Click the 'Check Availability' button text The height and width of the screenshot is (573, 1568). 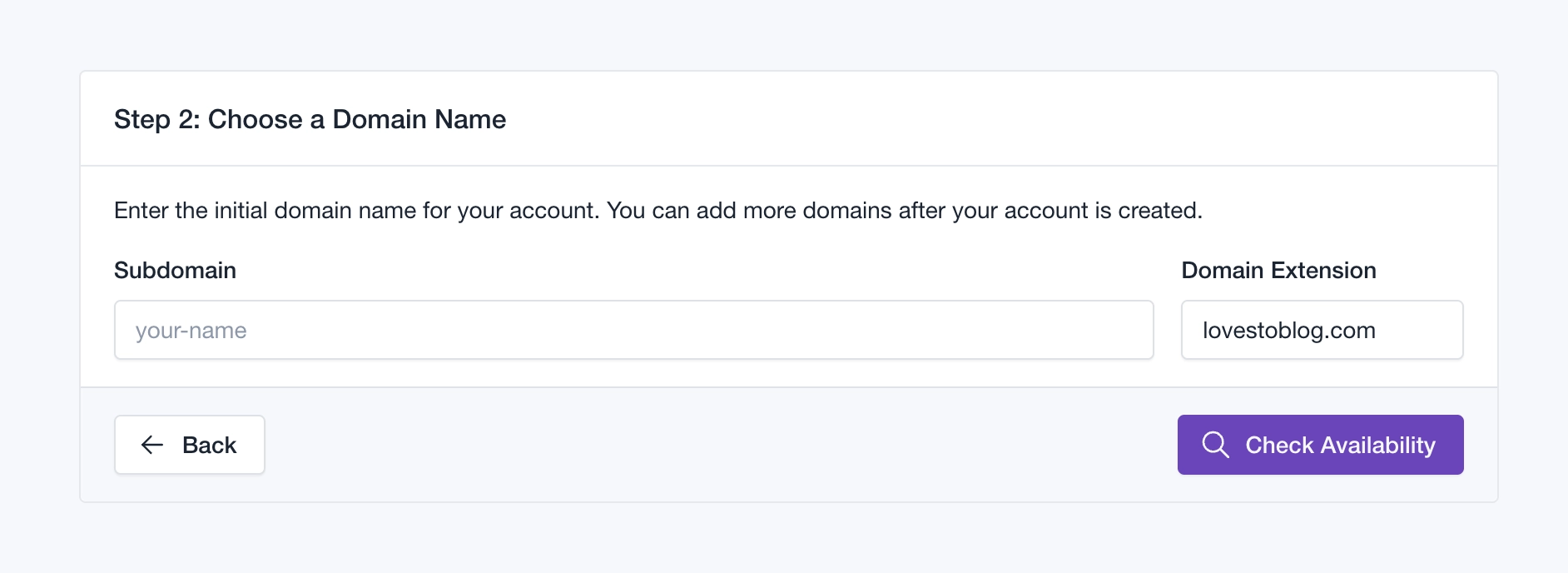[1340, 446]
